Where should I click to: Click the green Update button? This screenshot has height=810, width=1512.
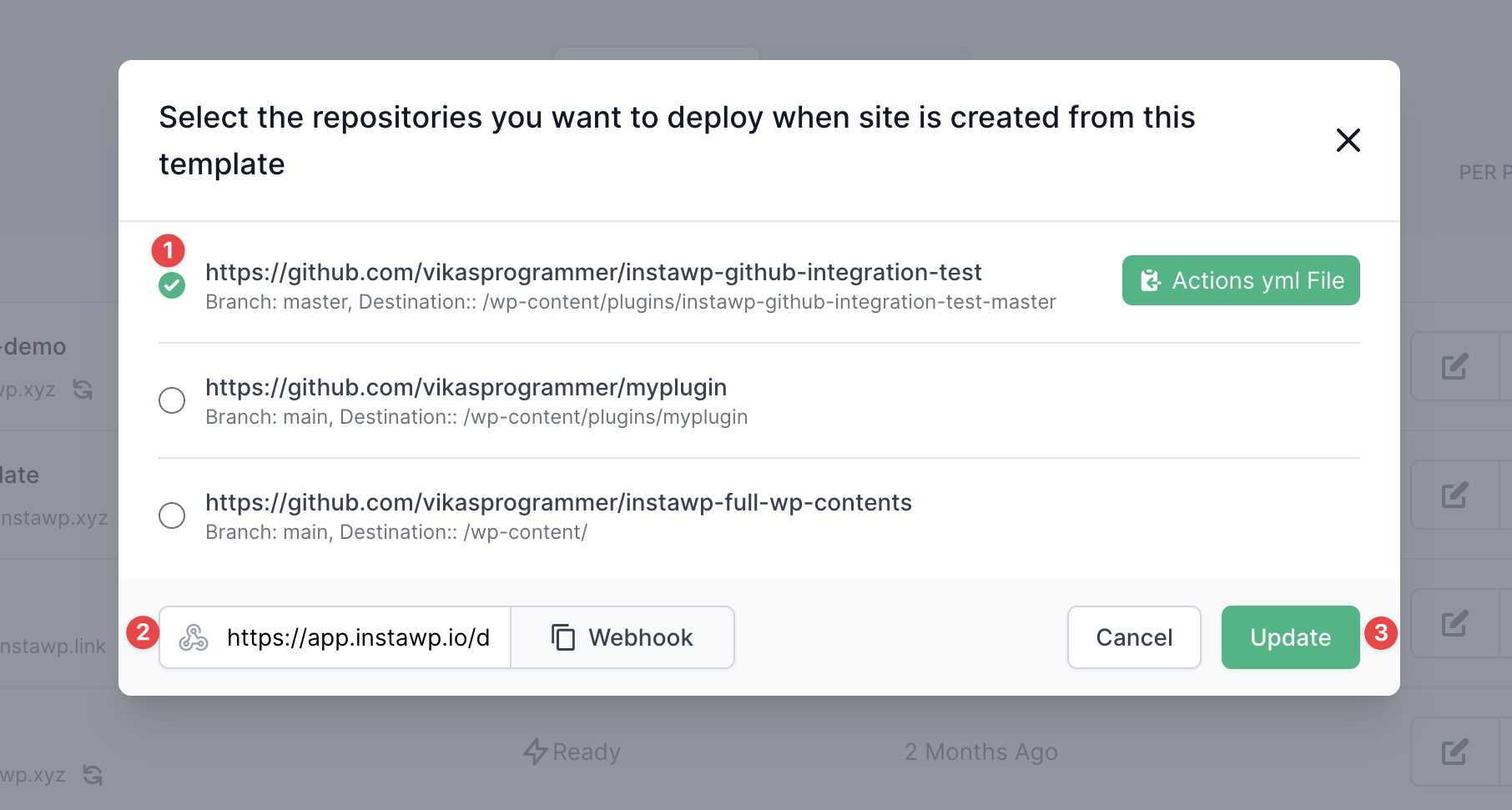[1290, 637]
